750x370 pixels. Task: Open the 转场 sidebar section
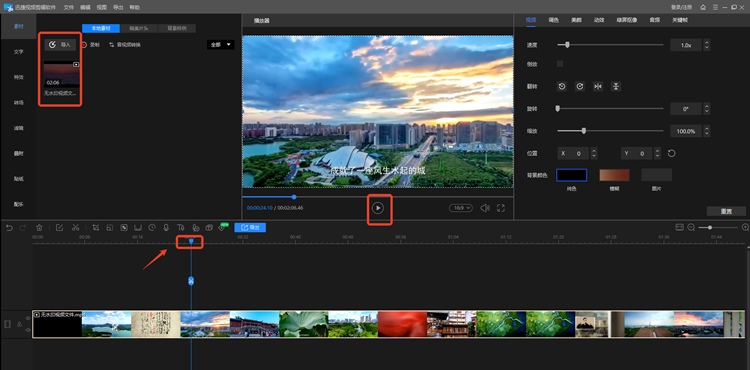18,103
